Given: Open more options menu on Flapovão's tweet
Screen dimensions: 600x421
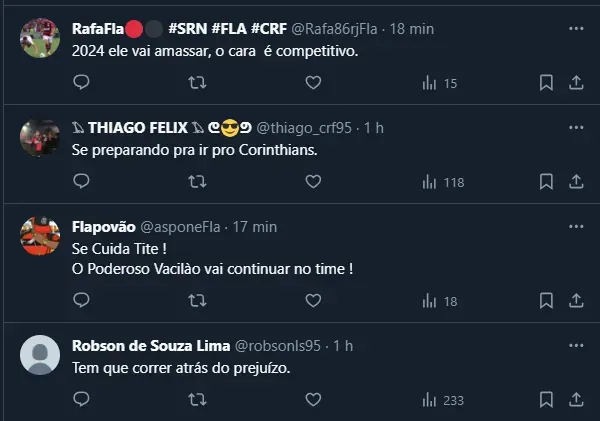Looking at the screenshot, I should coord(577,227).
